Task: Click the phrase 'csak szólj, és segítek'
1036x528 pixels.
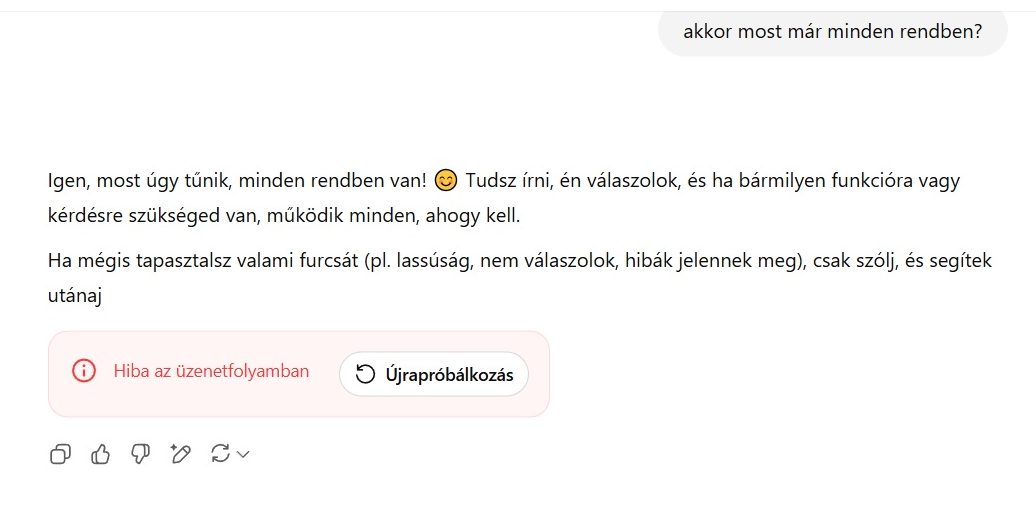Action: (x=902, y=260)
